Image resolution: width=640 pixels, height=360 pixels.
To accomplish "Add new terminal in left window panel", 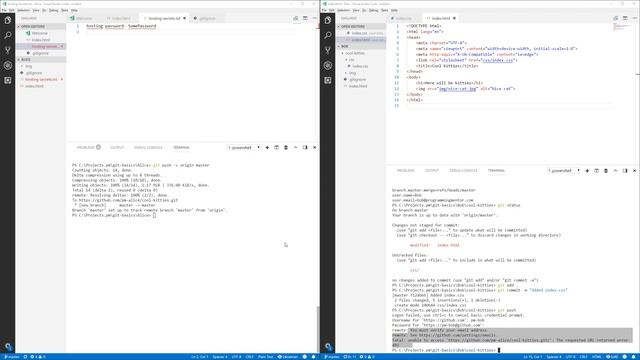I will [267, 147].
